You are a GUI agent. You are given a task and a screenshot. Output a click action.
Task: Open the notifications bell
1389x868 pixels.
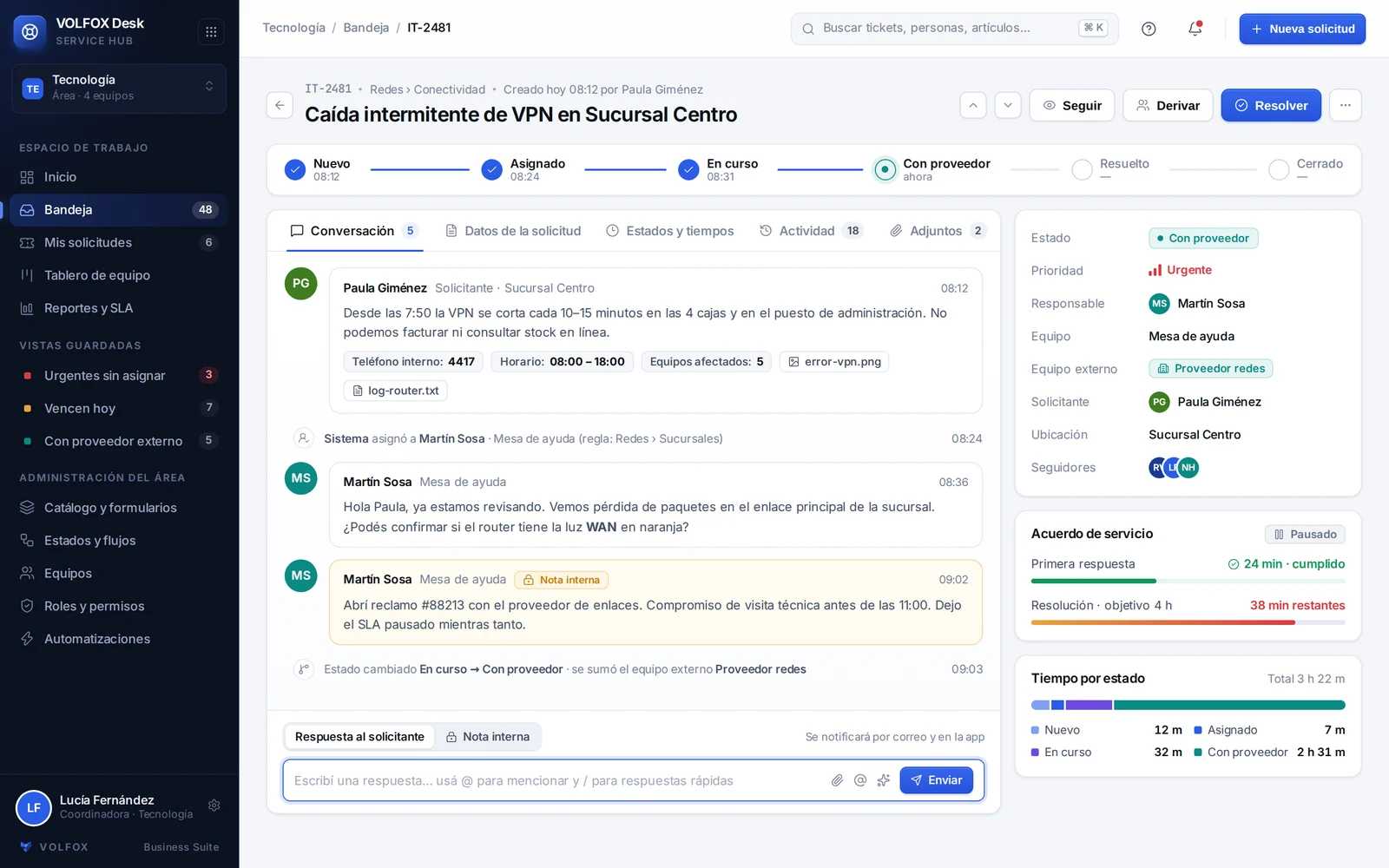pos(1195,29)
